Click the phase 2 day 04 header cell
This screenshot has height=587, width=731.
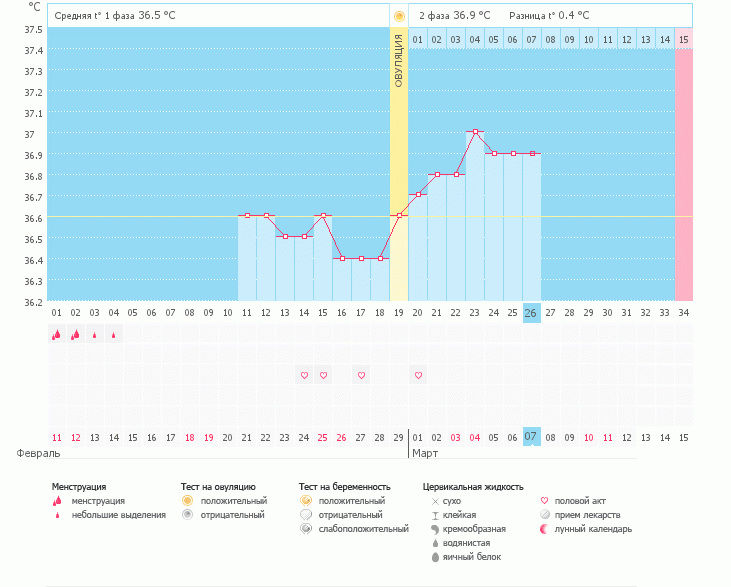[474, 39]
